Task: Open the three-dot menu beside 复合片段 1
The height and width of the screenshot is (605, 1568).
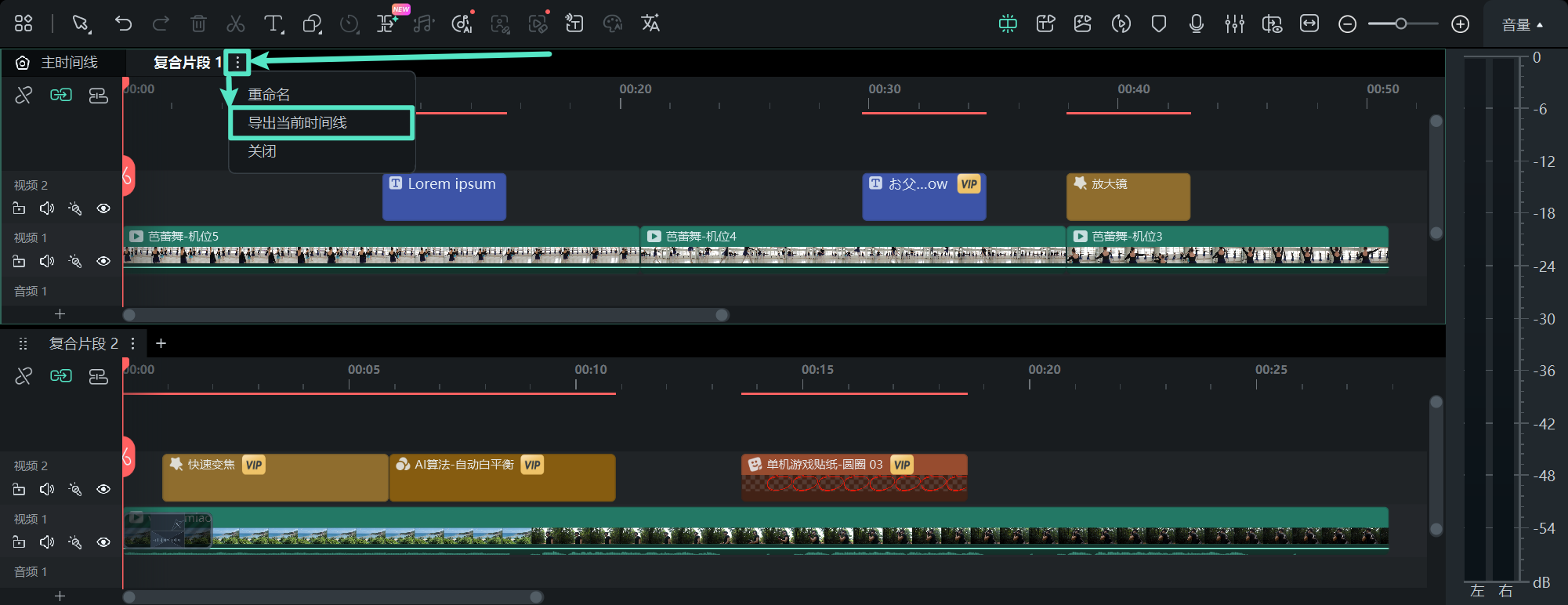Action: 237,63
